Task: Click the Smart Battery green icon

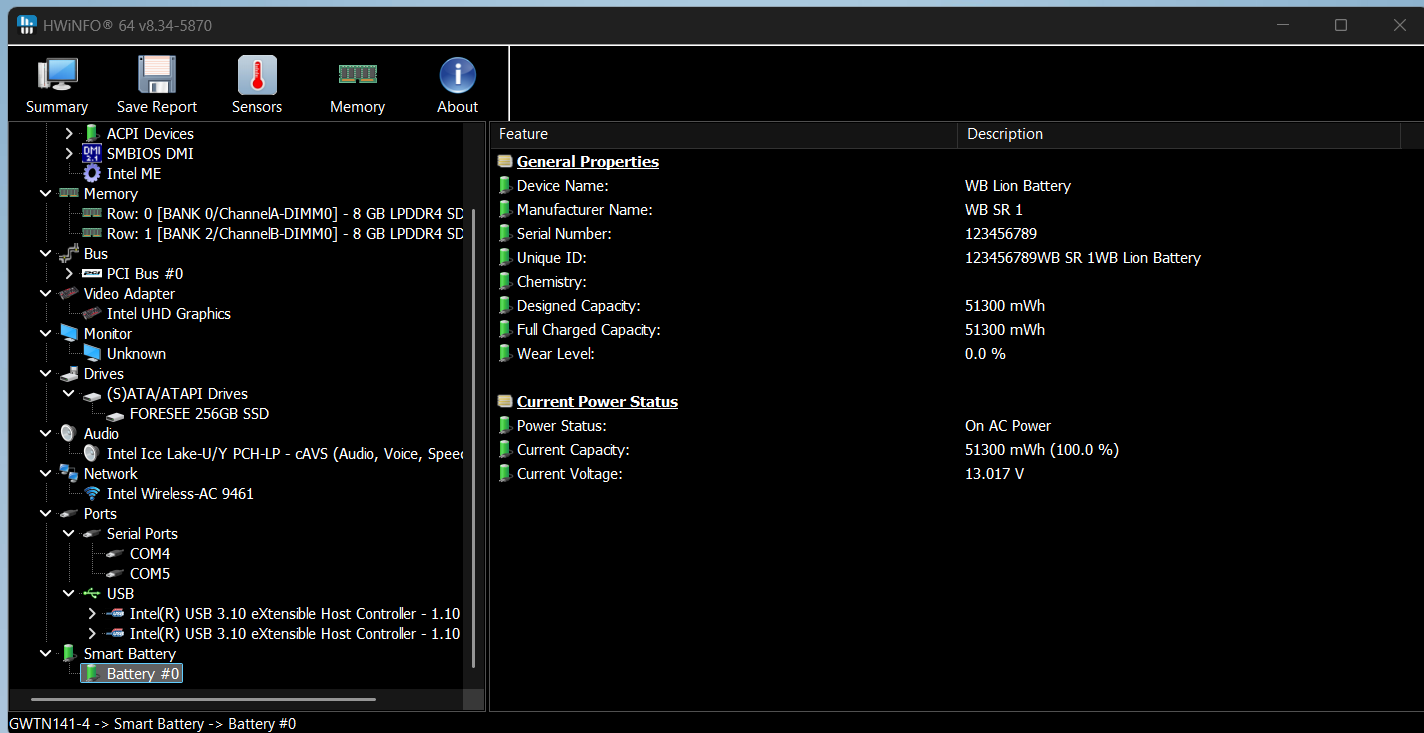Action: point(69,653)
